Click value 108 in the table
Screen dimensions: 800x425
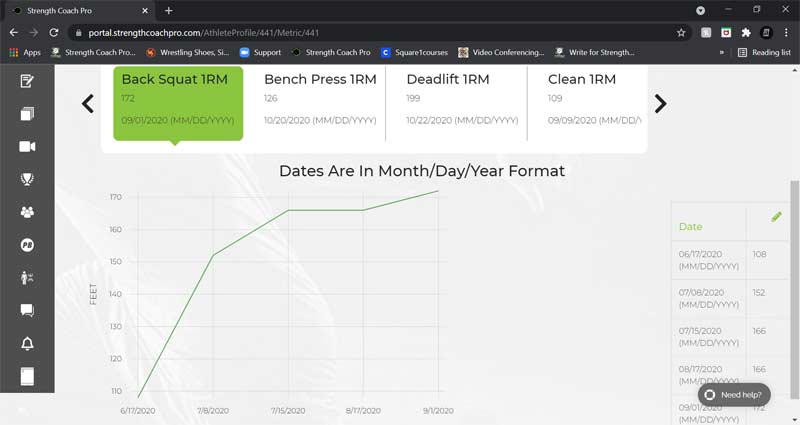tap(759, 254)
